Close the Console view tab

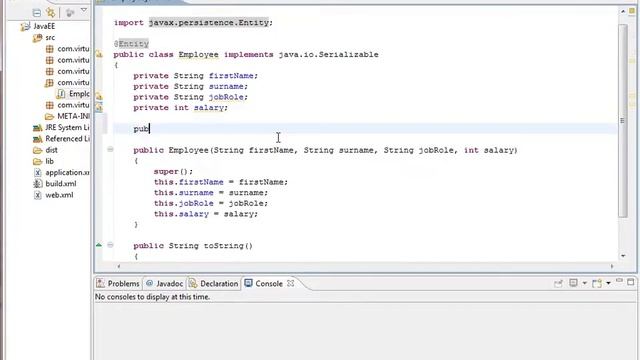click(291, 283)
